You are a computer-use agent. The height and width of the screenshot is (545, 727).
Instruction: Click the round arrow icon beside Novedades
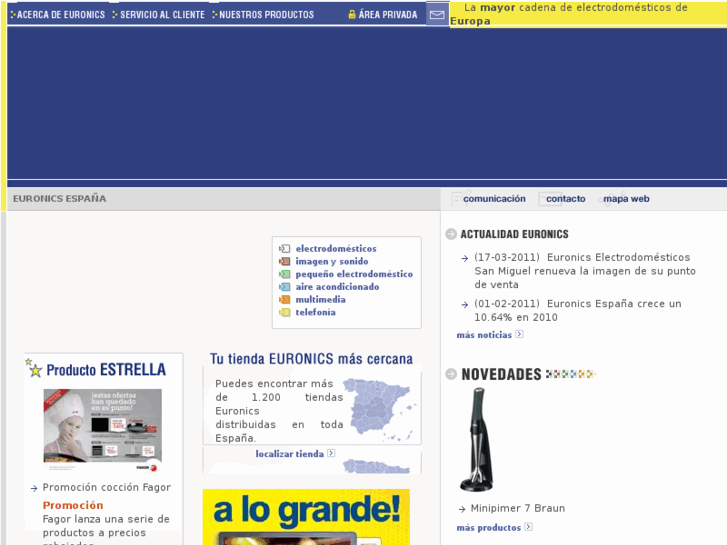point(451,374)
